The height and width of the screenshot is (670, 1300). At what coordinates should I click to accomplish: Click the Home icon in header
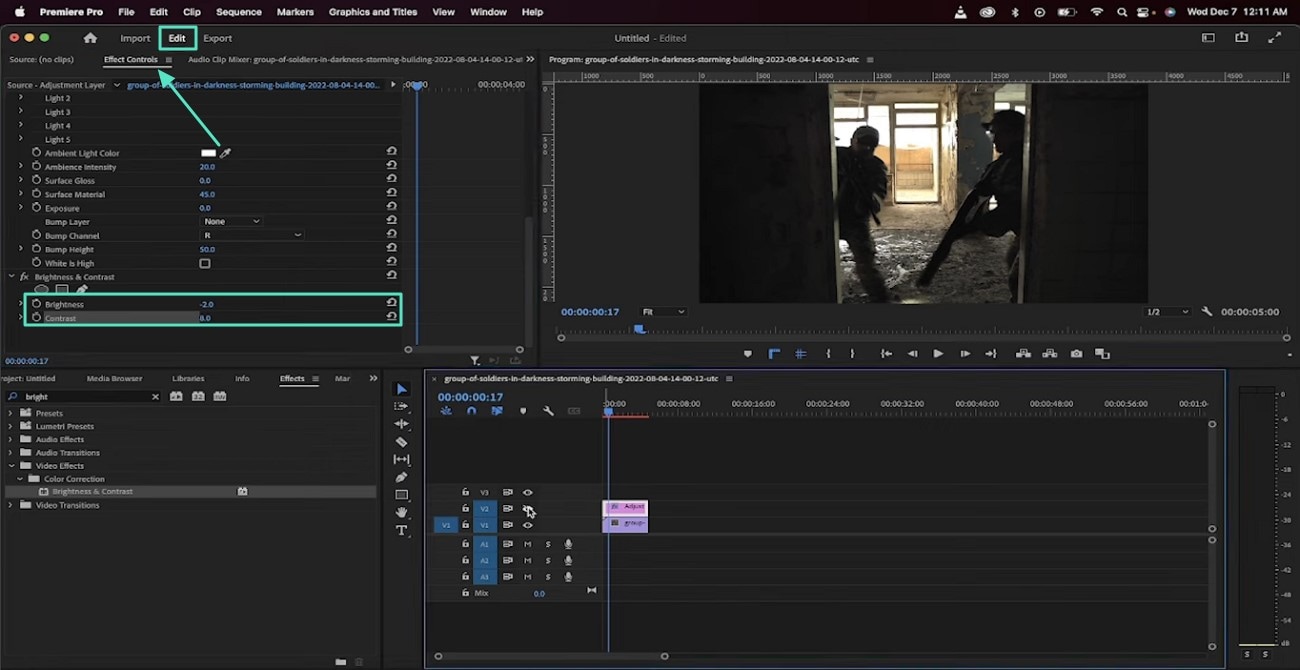(x=90, y=38)
